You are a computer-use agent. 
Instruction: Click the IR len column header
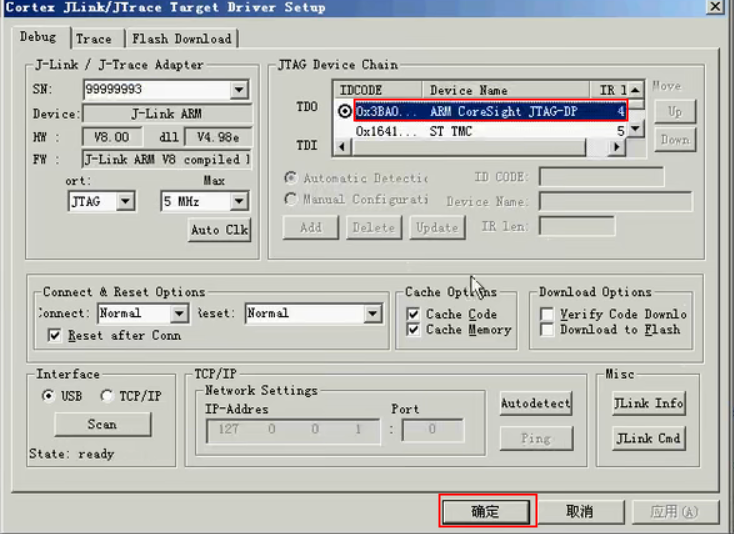[x=609, y=90]
